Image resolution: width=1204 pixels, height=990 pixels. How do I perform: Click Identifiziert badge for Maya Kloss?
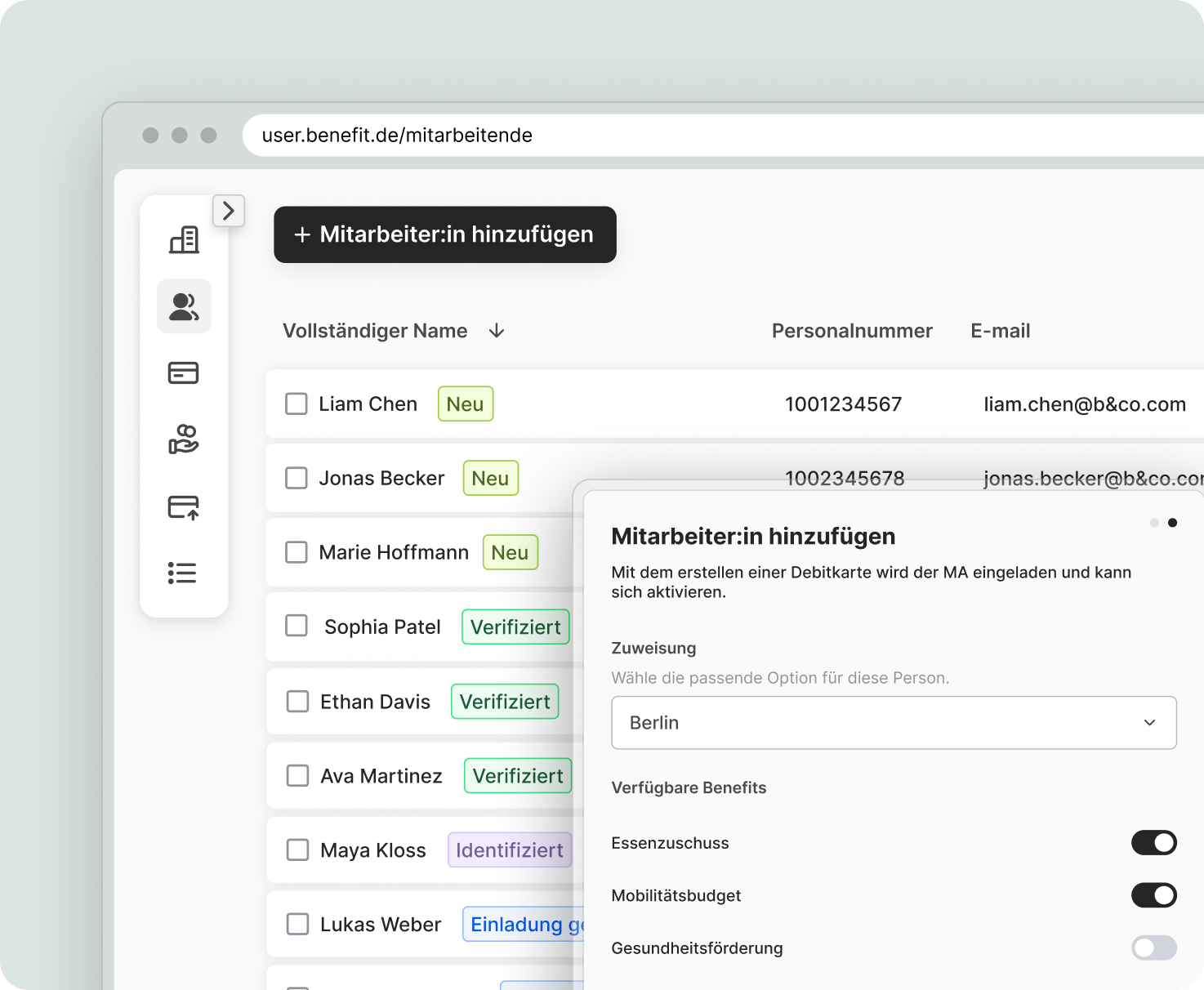pyautogui.click(x=510, y=850)
